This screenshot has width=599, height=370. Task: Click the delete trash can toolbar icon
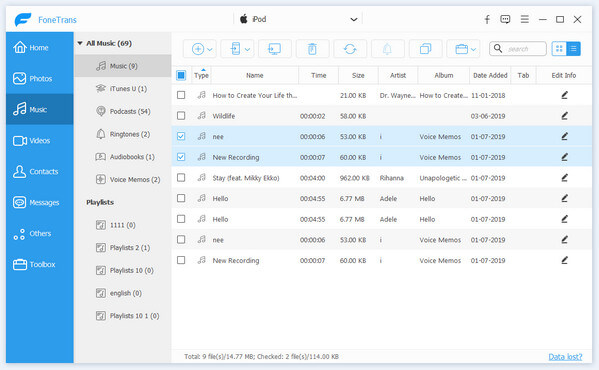pos(312,49)
